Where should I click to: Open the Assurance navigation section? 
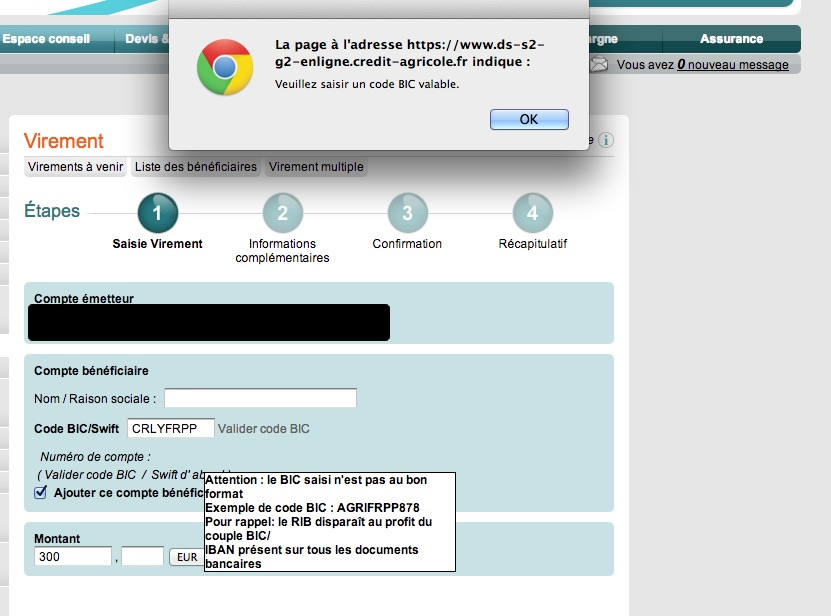(732, 39)
